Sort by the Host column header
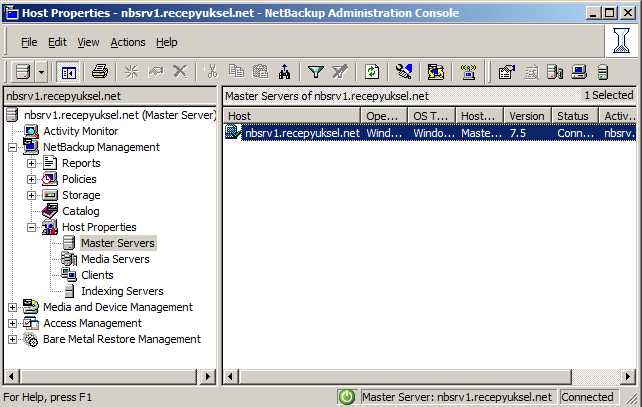Viewport: 642px width, 407px height. (x=292, y=116)
